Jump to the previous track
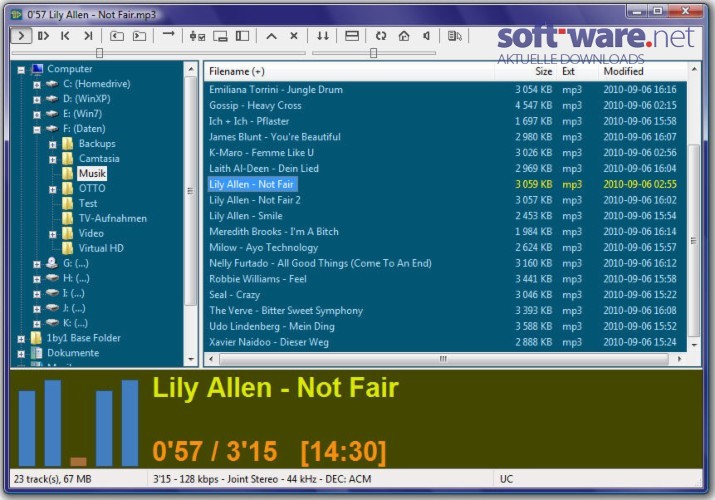 (65, 36)
